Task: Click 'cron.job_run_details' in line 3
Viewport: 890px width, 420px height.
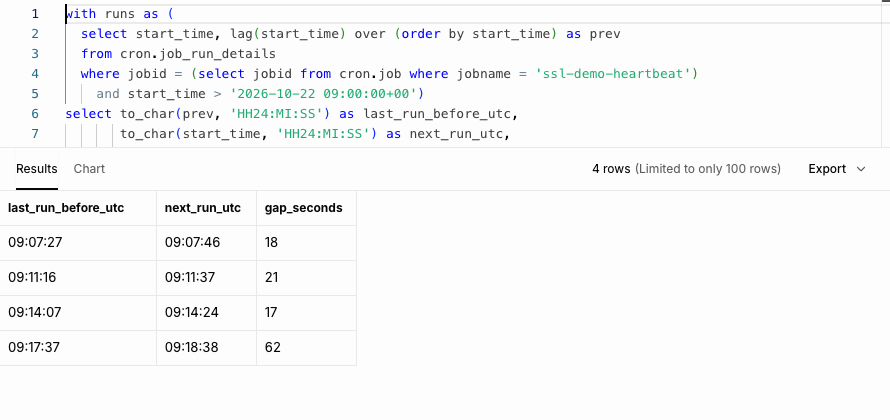Action: pyautogui.click(x=198, y=54)
